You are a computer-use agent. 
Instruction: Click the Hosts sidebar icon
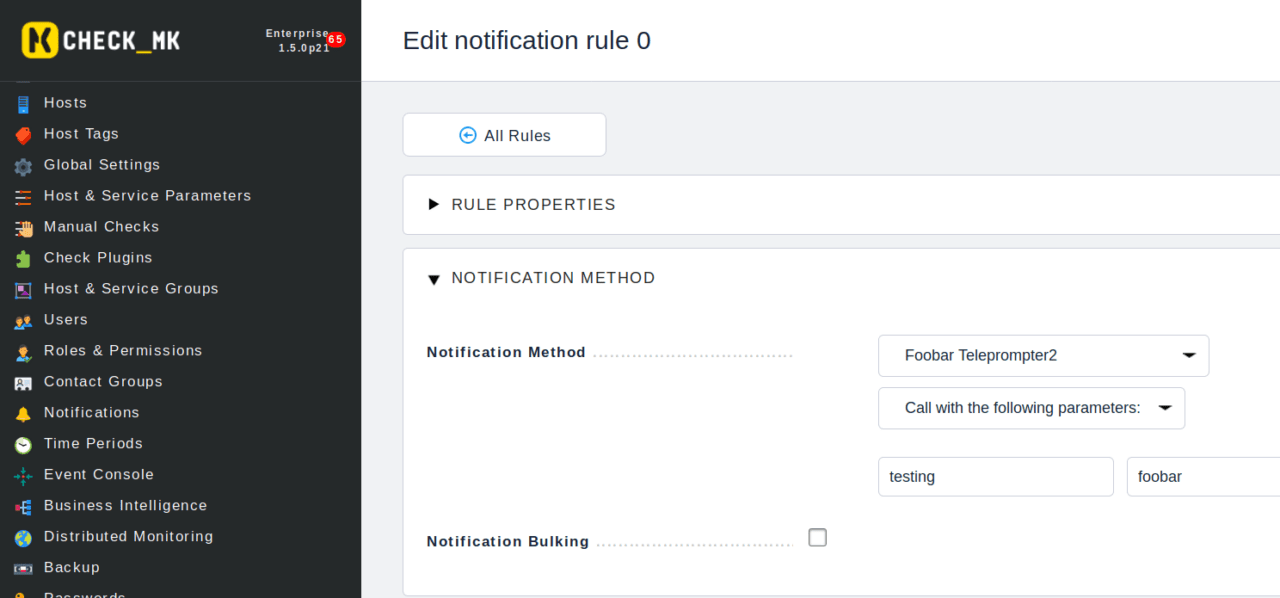click(x=22, y=103)
